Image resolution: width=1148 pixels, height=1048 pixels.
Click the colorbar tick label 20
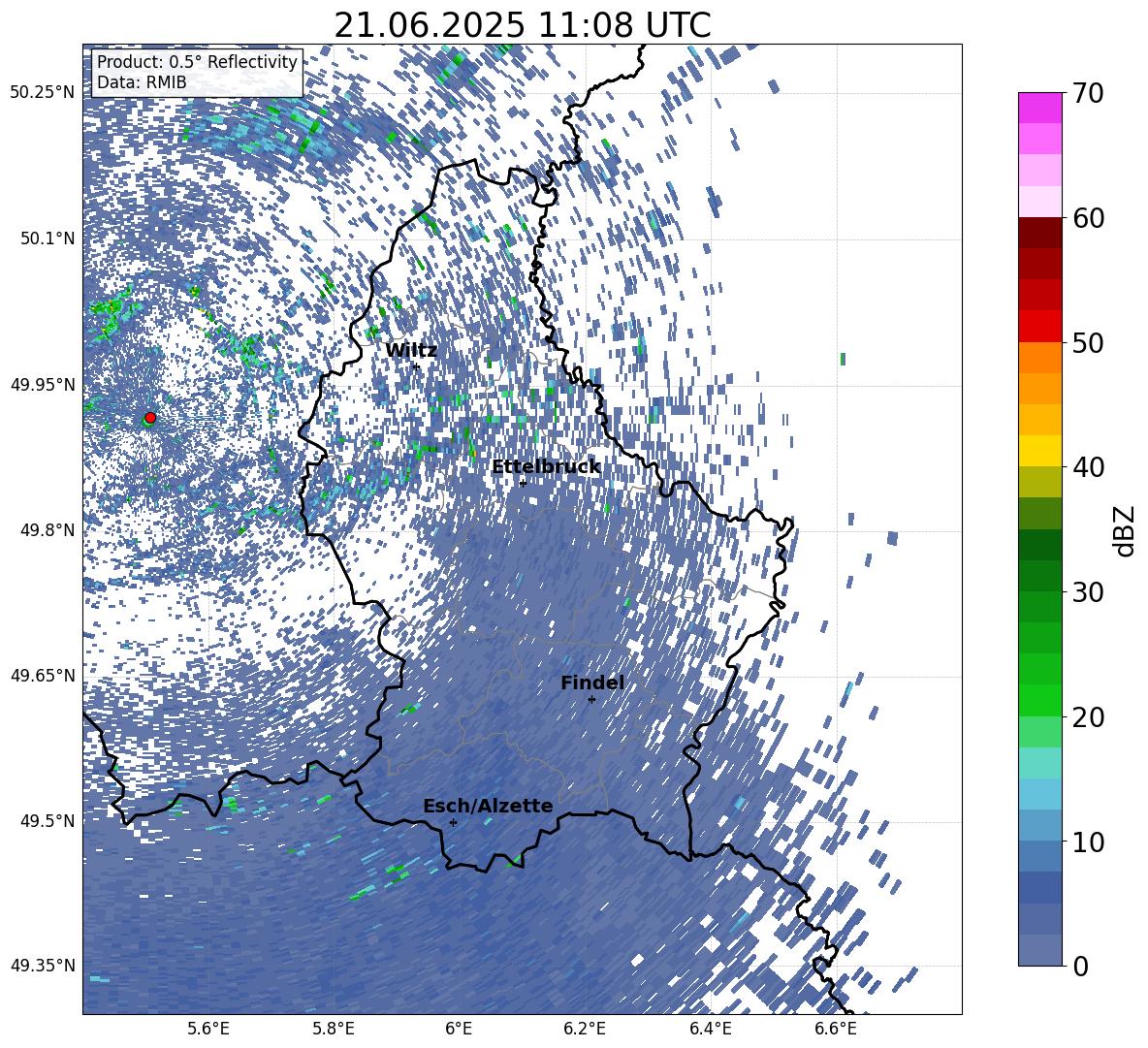[1089, 716]
